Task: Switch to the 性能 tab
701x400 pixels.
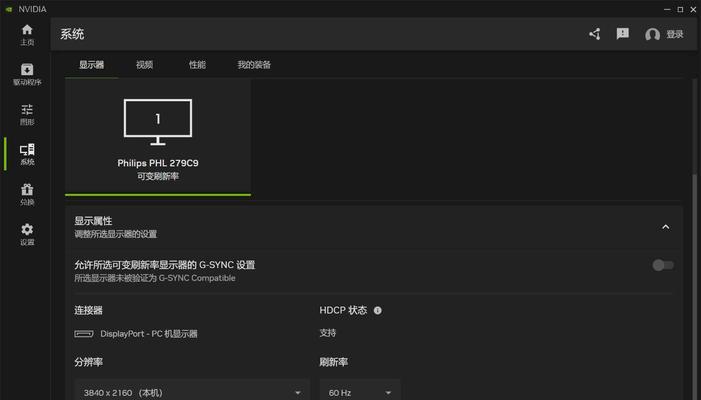Action: click(x=197, y=65)
